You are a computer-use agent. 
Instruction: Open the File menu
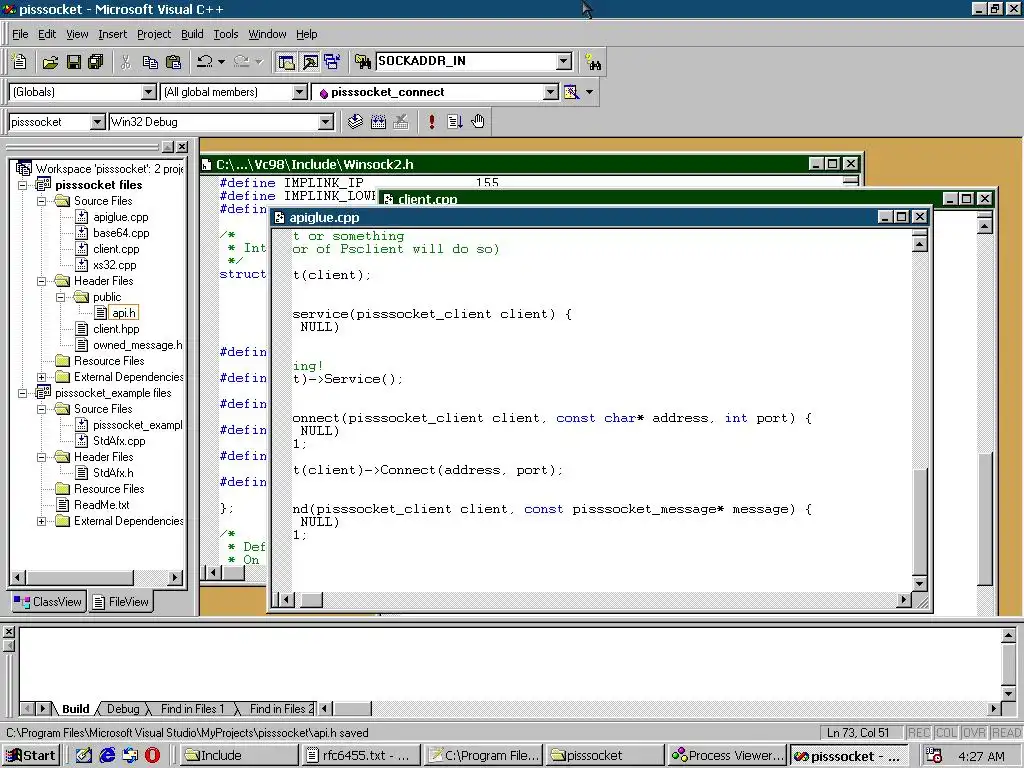(20, 34)
